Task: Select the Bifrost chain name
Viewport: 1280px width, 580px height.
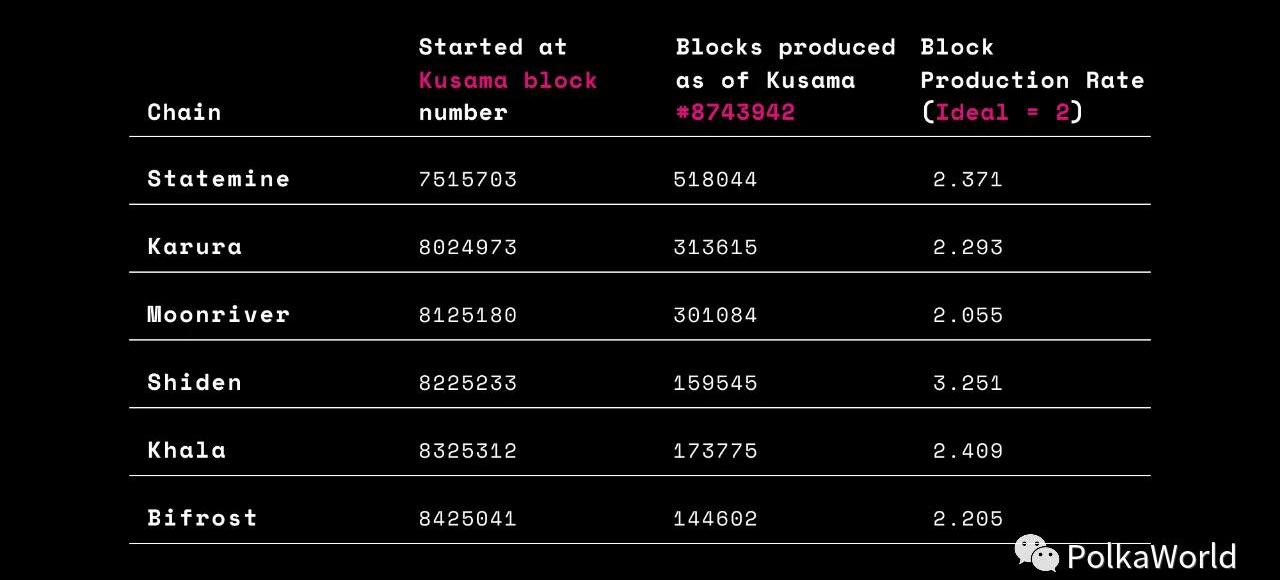Action: [202, 518]
